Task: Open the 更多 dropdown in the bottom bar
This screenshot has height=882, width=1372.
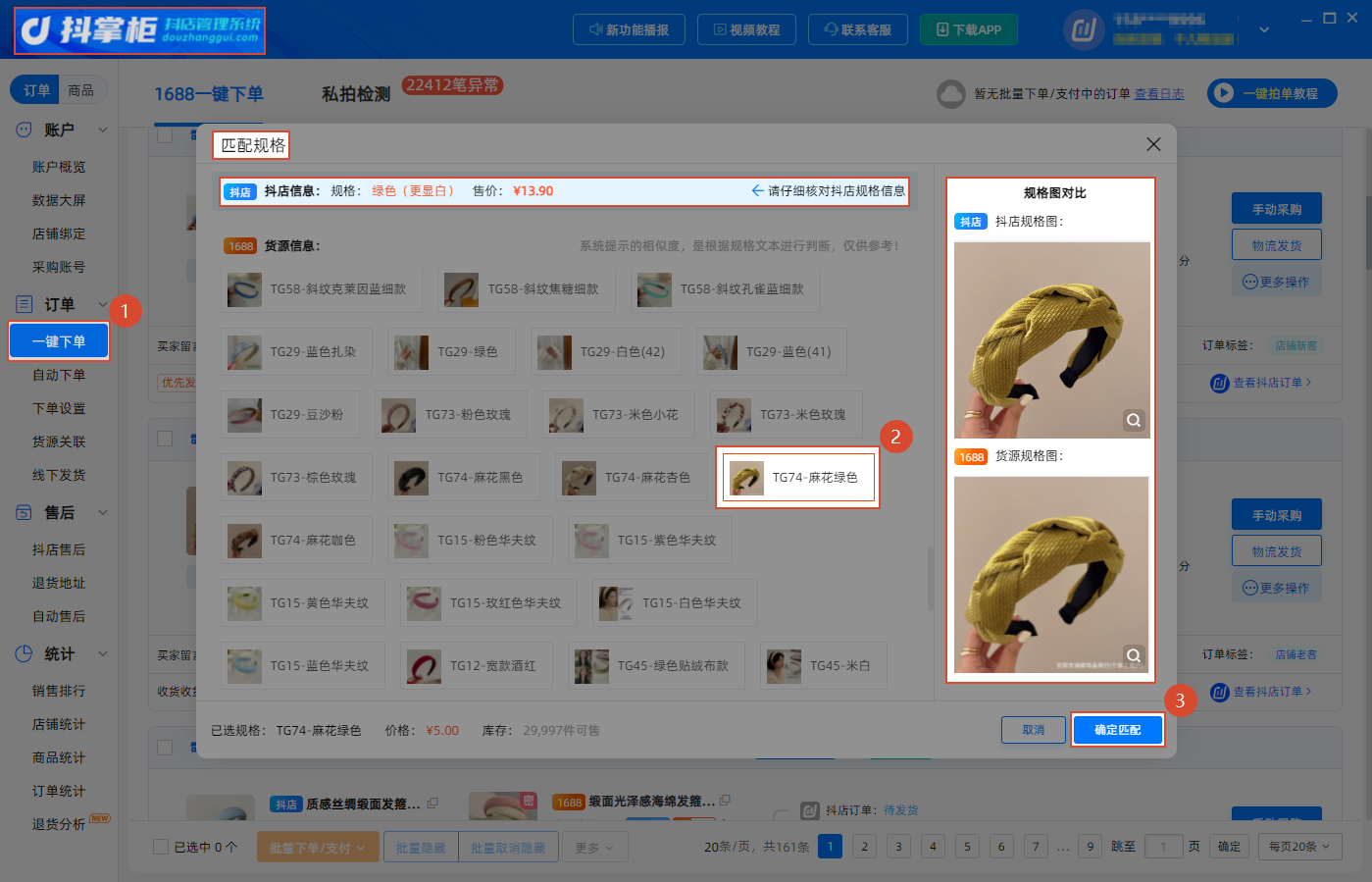Action: tap(594, 847)
